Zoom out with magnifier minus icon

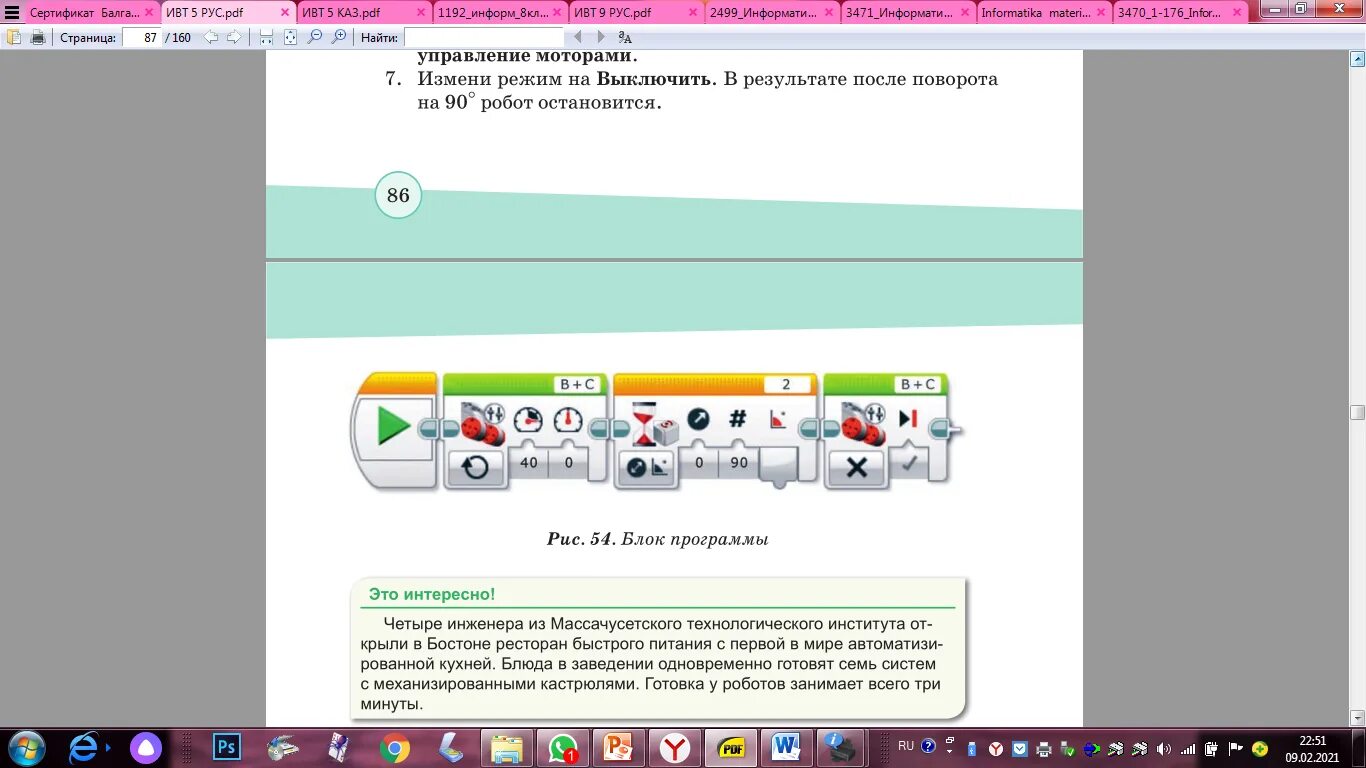tap(315, 37)
